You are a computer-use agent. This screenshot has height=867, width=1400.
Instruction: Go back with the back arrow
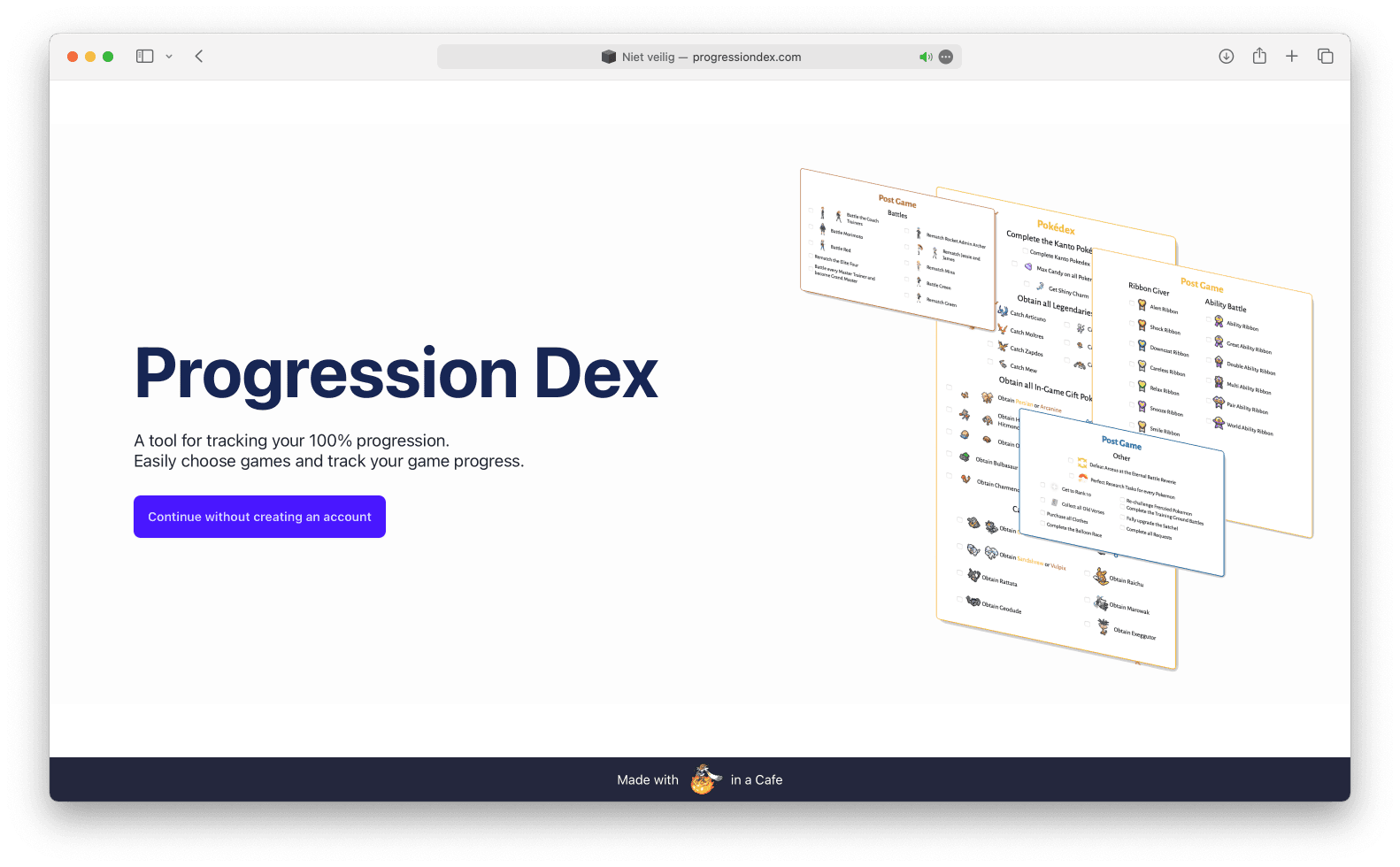(199, 57)
